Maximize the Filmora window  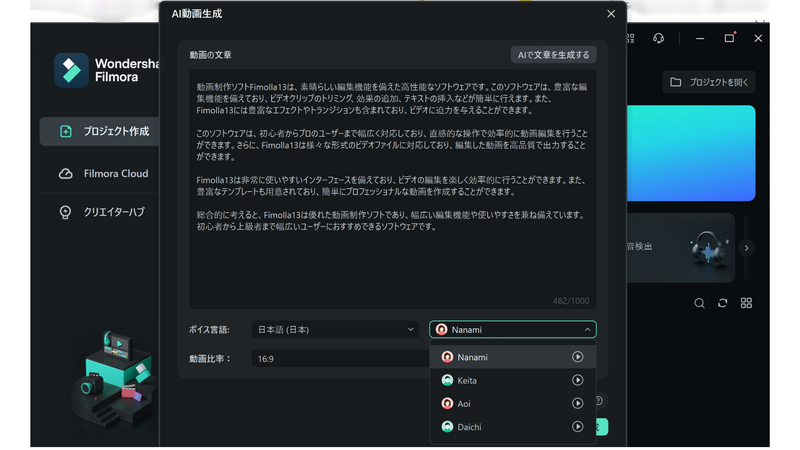(x=729, y=38)
